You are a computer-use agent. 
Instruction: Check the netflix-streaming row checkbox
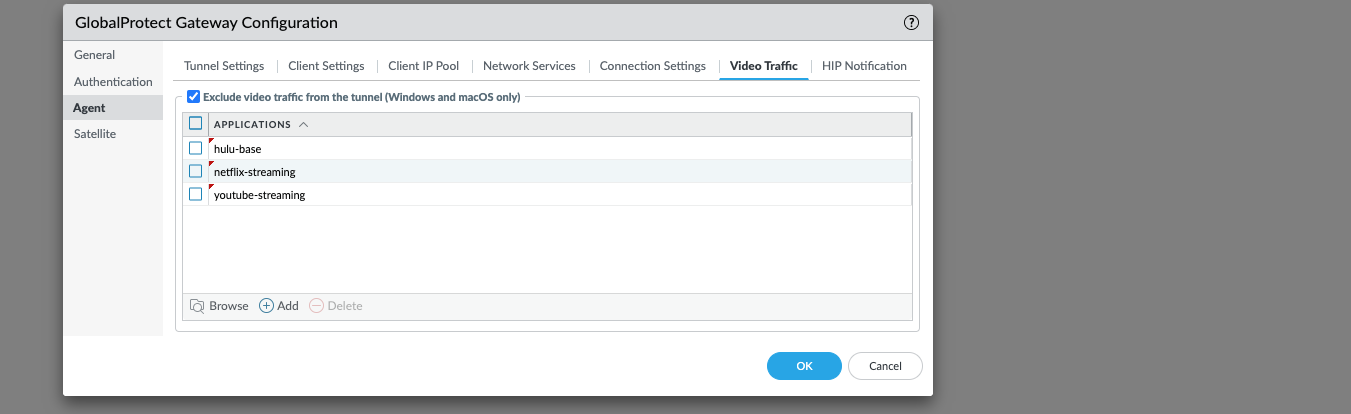(196, 171)
